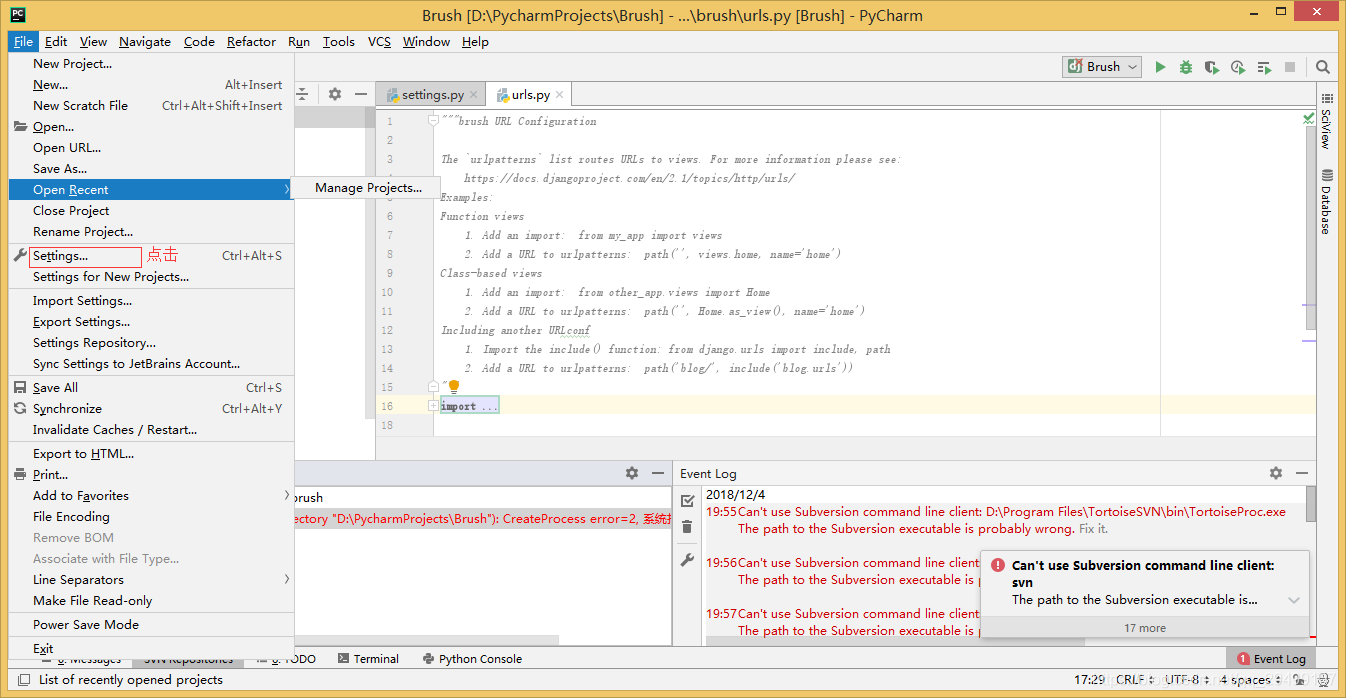The image size is (1346, 698).
Task: Open the gear options in SVN Repositories panel
Action: pos(632,473)
